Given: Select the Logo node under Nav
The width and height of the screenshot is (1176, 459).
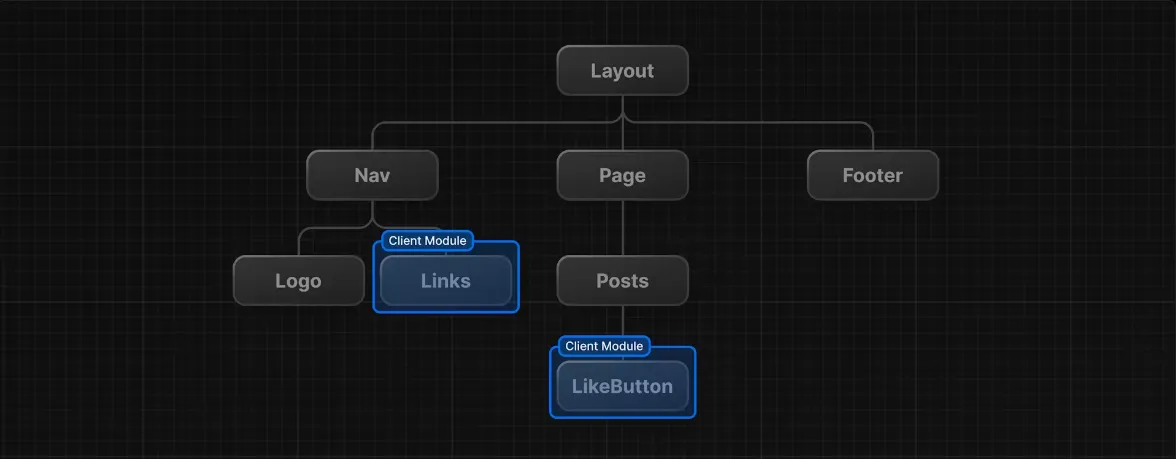Looking at the screenshot, I should point(298,281).
